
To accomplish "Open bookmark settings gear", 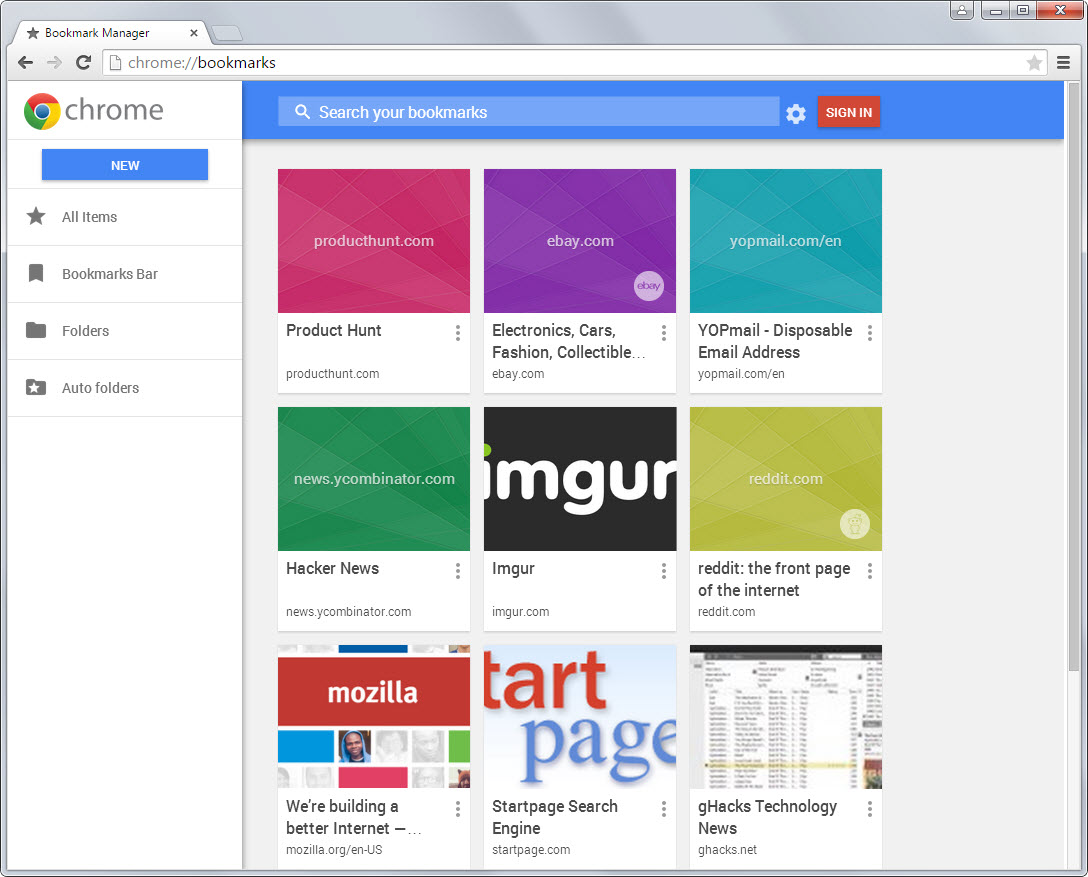I will pyautogui.click(x=796, y=114).
